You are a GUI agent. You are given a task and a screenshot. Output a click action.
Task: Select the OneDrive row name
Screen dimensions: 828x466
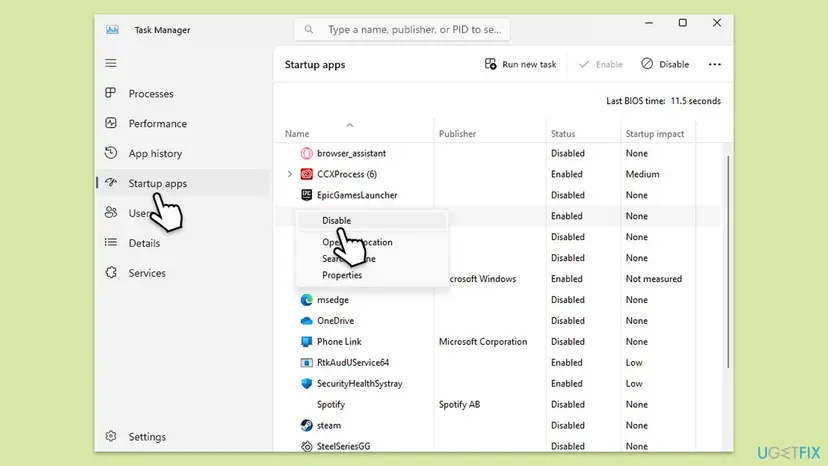[335, 321]
